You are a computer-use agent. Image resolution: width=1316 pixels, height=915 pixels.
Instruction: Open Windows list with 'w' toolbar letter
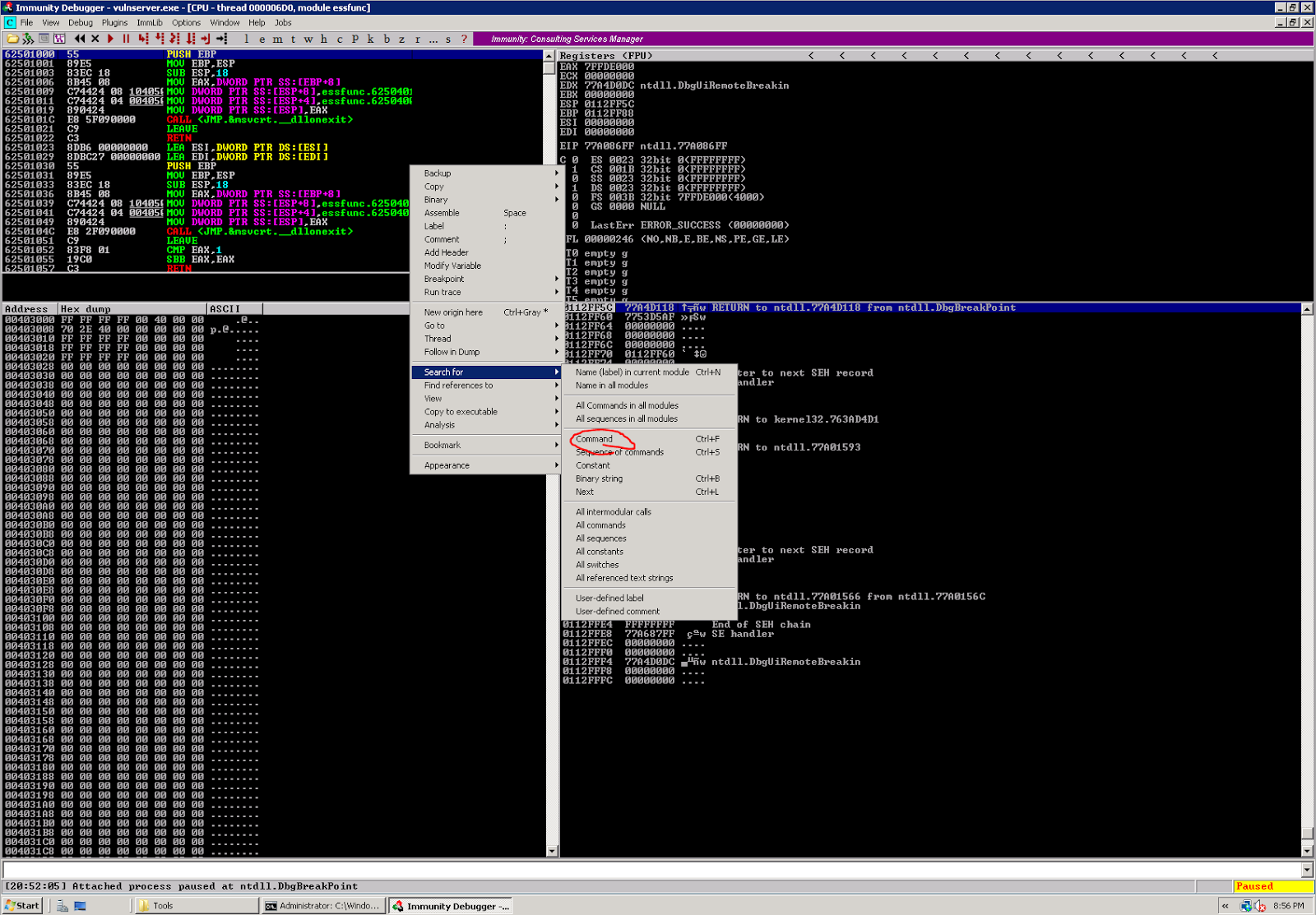pos(308,39)
